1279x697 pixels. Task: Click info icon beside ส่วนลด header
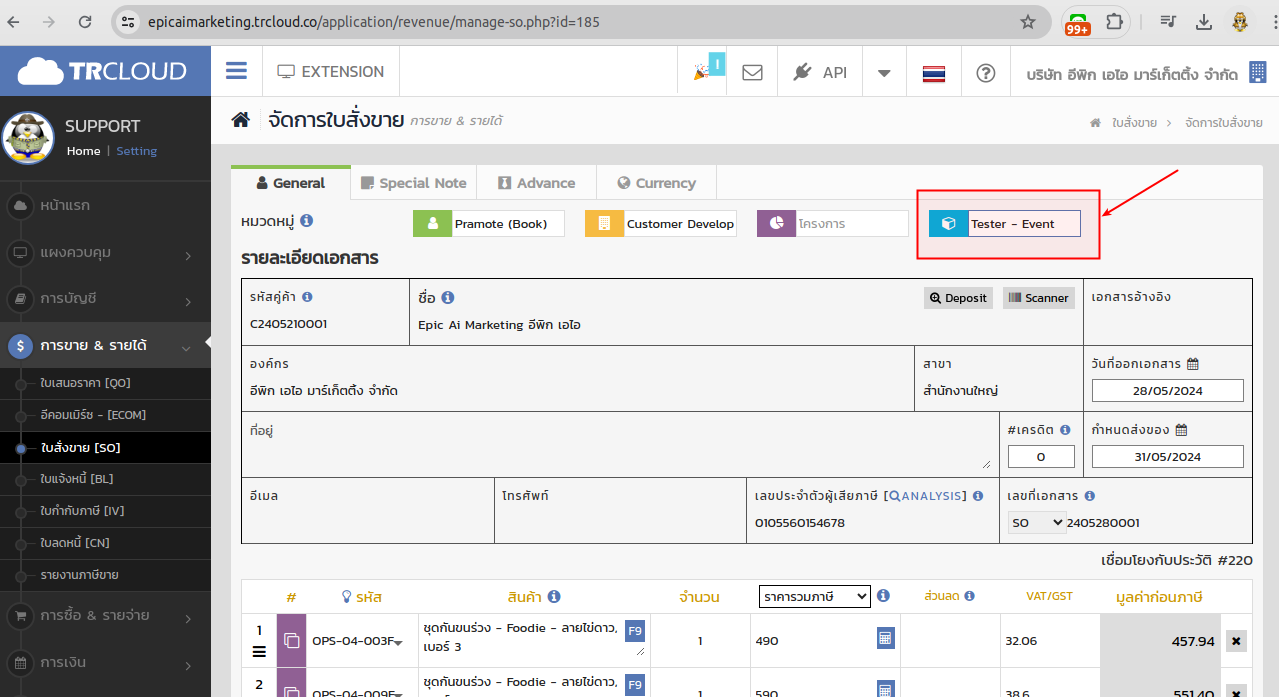click(x=970, y=596)
